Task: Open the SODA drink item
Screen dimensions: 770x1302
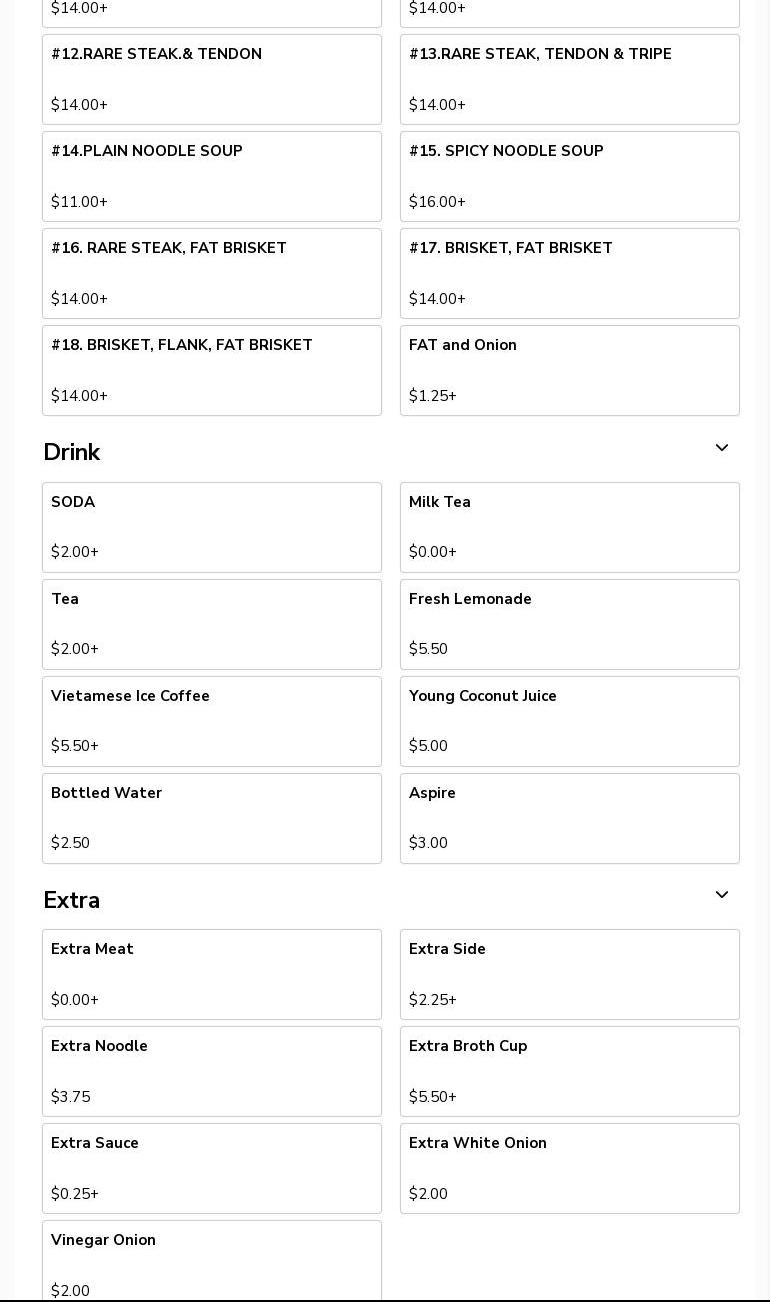Action: pos(212,527)
